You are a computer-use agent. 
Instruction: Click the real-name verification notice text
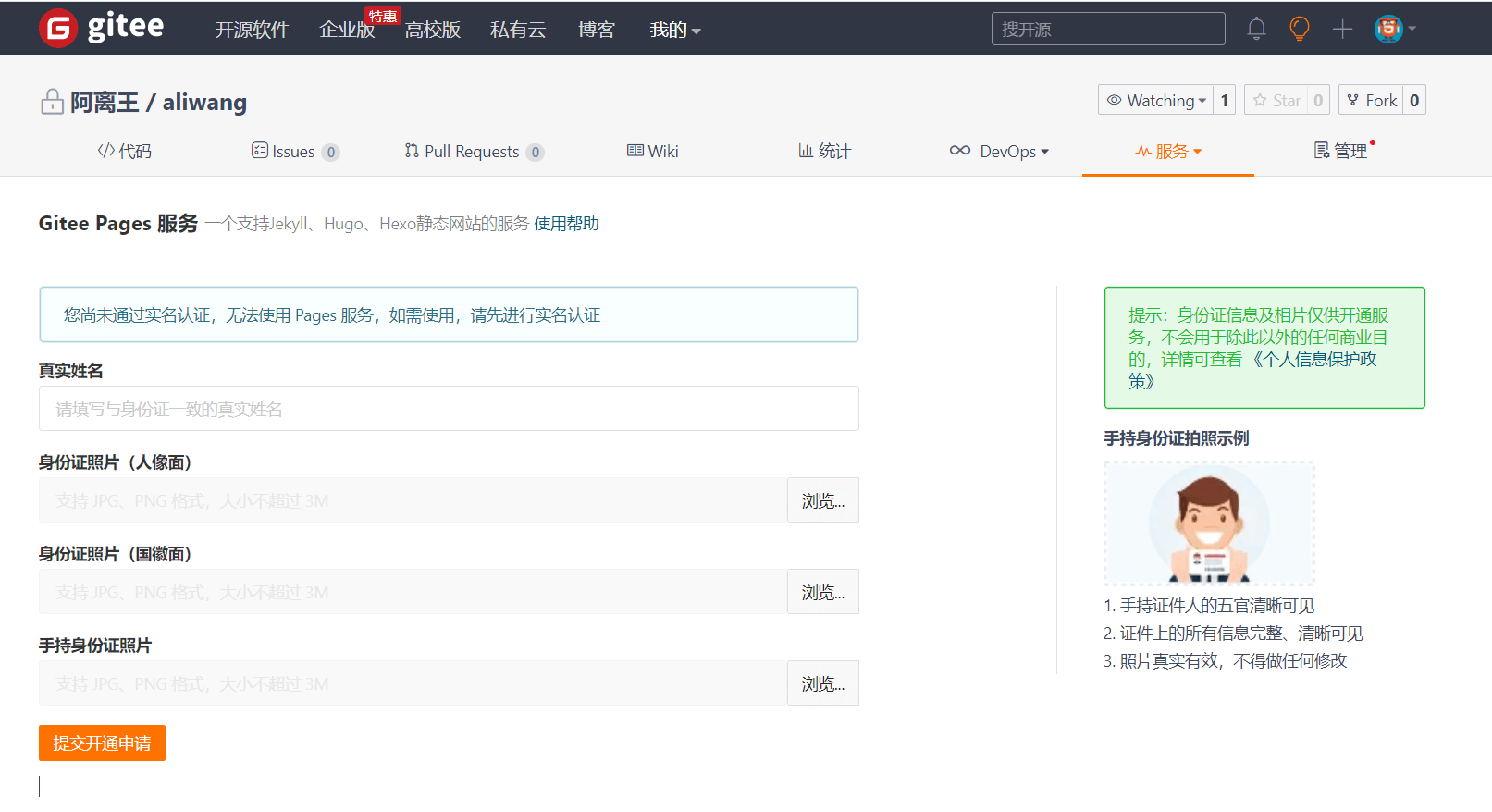[332, 315]
